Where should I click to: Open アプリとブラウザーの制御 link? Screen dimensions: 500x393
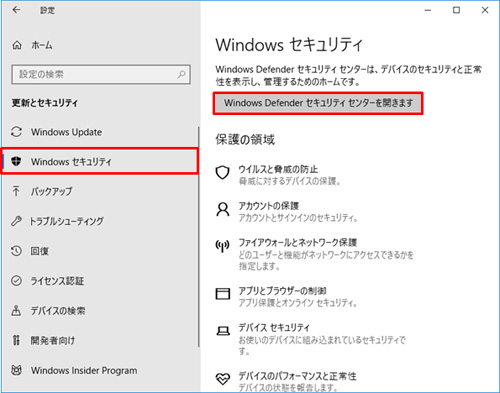(x=282, y=291)
